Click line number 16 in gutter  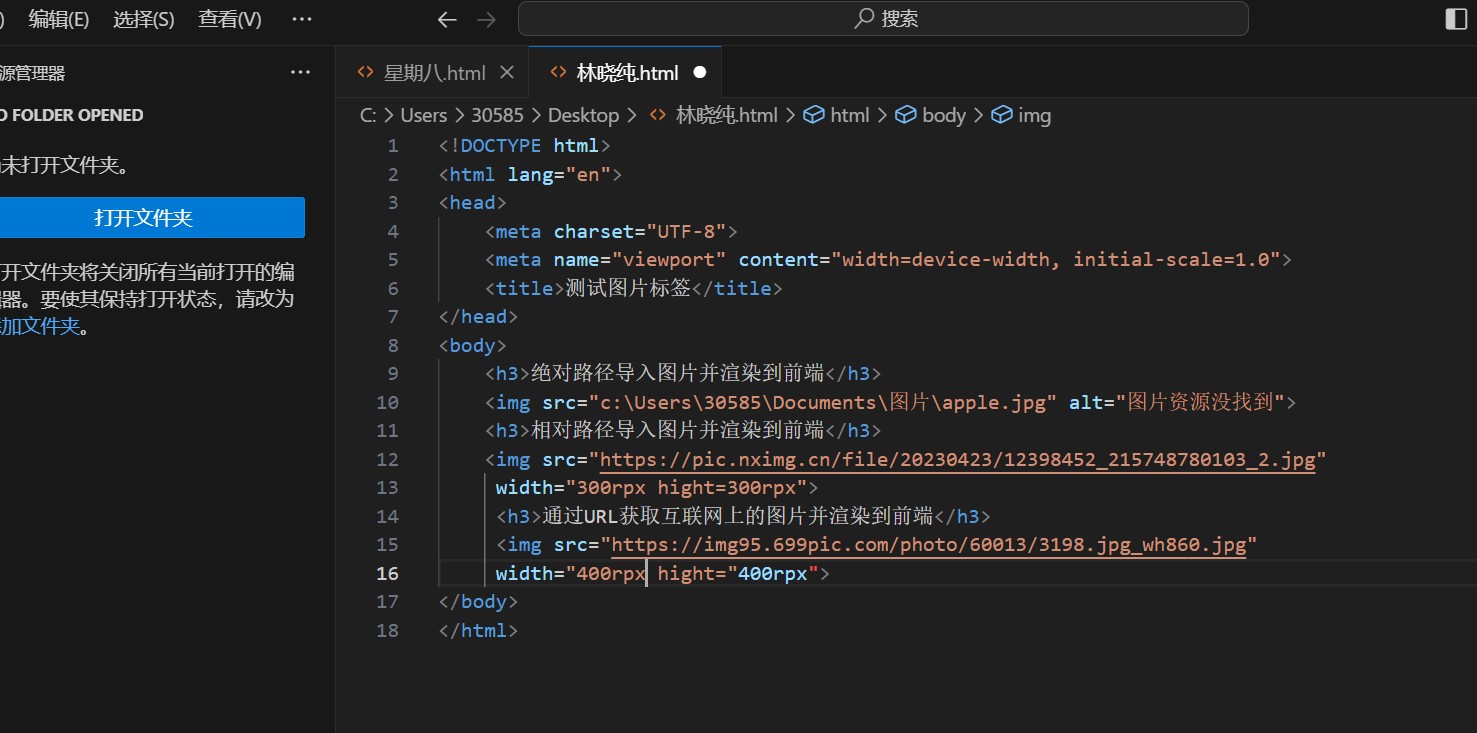click(x=387, y=573)
